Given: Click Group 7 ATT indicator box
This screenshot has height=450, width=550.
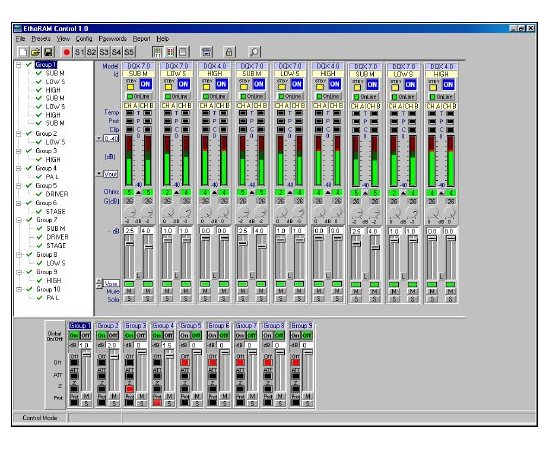Looking at the screenshot, I should (240, 376).
